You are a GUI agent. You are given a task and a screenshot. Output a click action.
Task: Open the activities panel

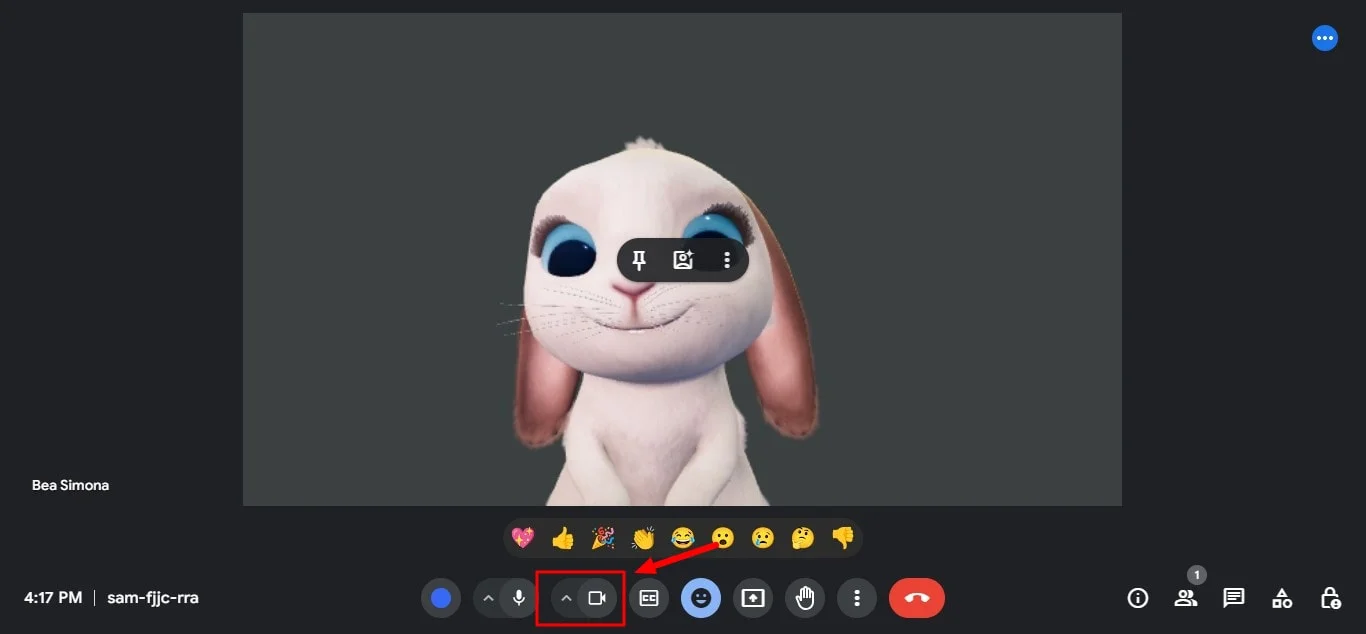tap(1282, 599)
